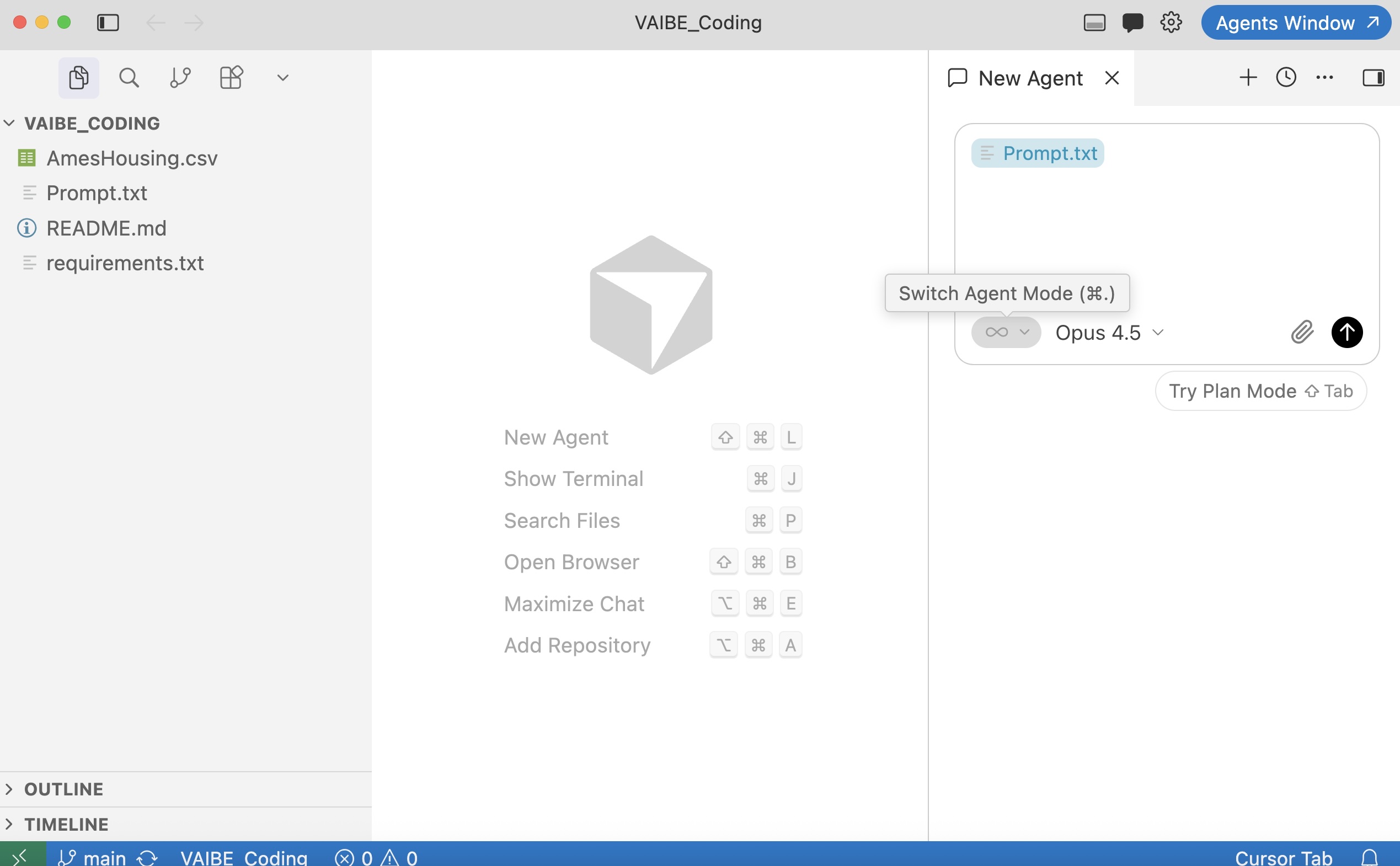Open README.md file
This screenshot has width=1400, height=866.
[185, 228]
